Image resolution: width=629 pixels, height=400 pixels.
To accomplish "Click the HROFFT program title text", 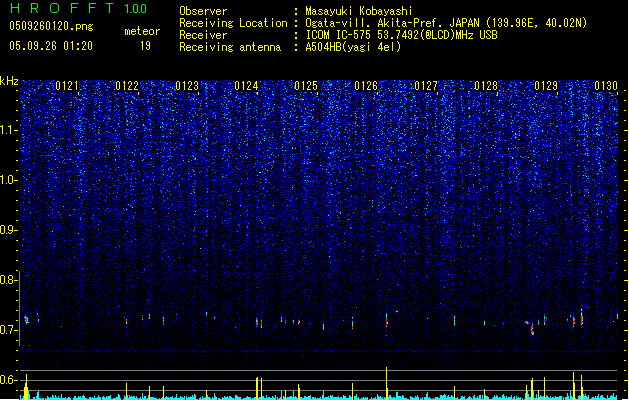I will click(62, 8).
